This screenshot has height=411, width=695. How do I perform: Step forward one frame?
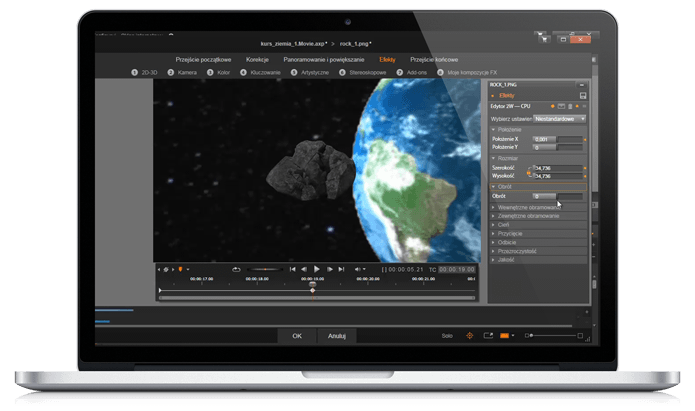329,269
